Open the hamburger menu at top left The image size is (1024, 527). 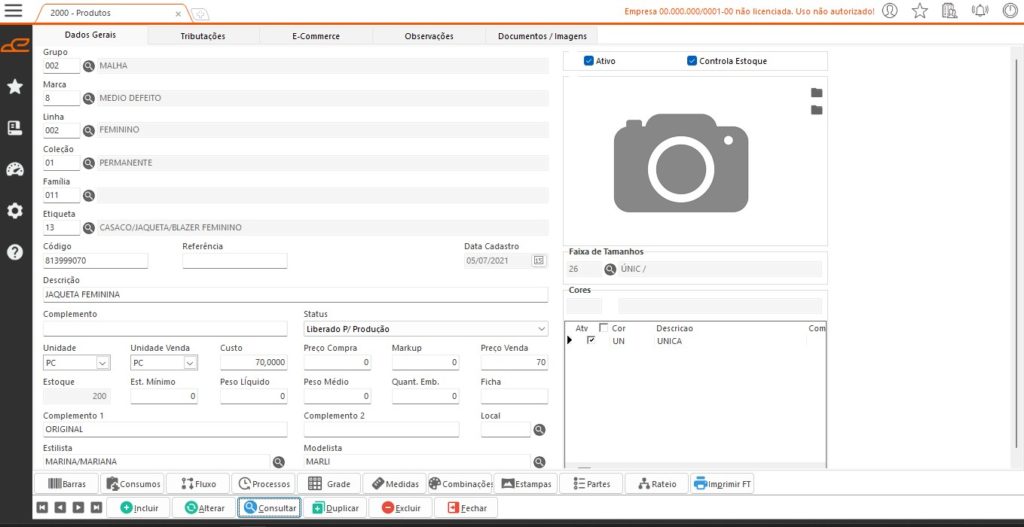(14, 11)
